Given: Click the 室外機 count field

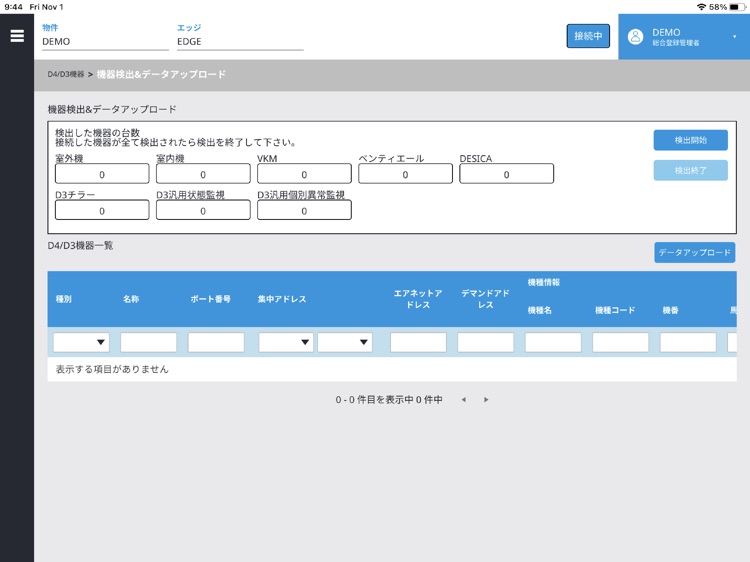Looking at the screenshot, I should [x=102, y=174].
